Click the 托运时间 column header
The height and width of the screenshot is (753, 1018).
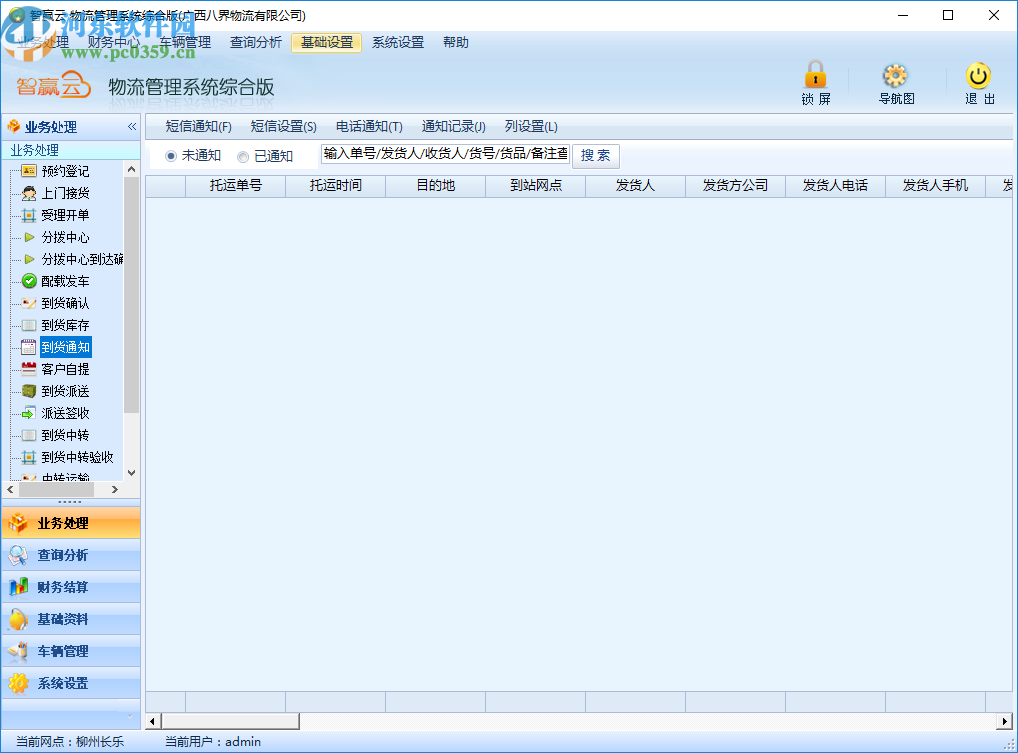click(336, 186)
